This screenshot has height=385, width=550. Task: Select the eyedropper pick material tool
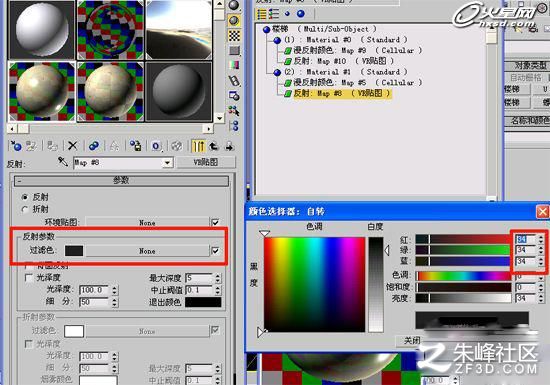tap(63, 162)
